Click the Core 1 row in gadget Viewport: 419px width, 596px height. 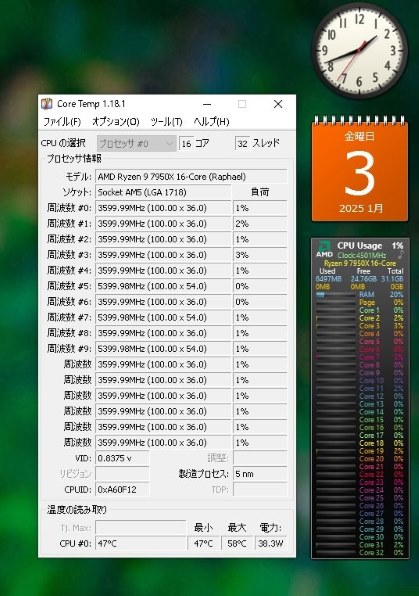[360, 310]
